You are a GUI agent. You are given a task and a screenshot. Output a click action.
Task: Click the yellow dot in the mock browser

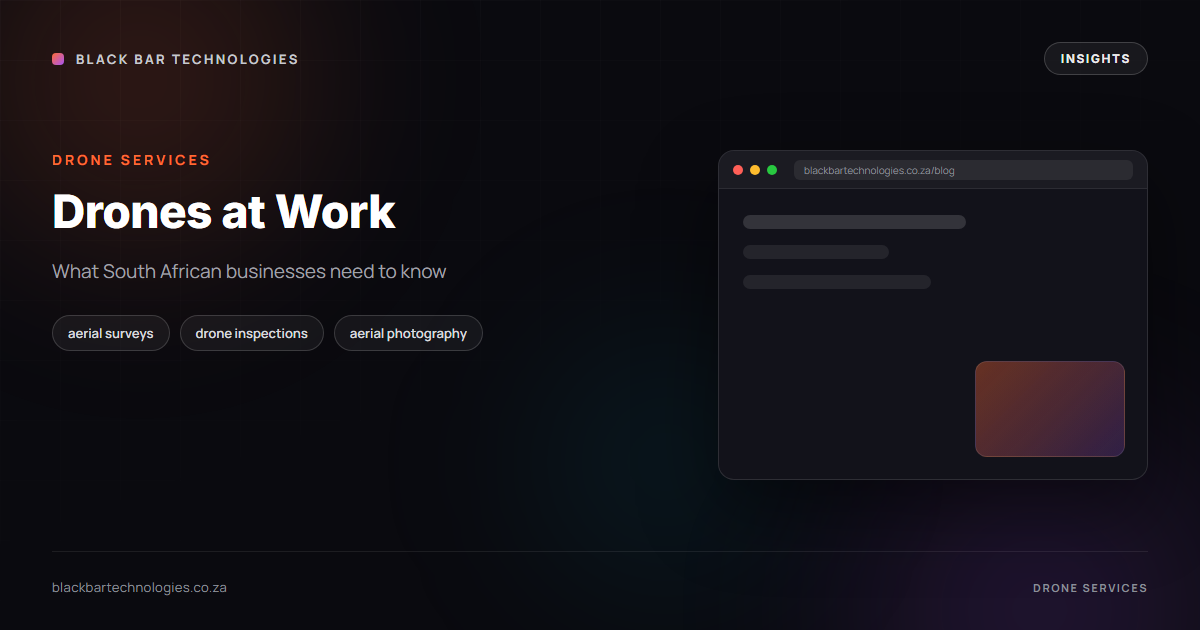click(x=755, y=170)
